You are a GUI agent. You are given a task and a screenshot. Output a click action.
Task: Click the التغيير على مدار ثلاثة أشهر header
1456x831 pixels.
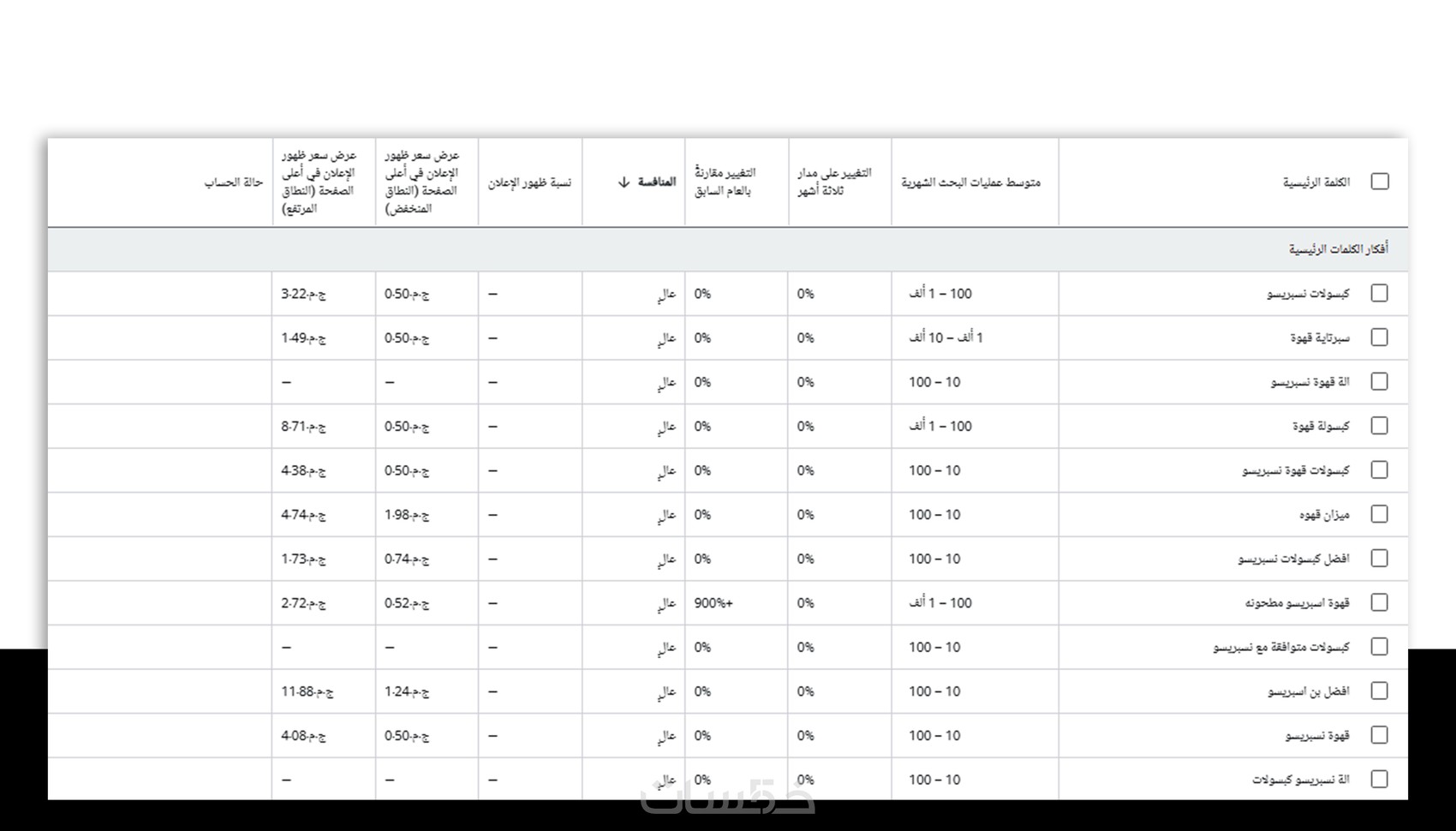click(834, 182)
